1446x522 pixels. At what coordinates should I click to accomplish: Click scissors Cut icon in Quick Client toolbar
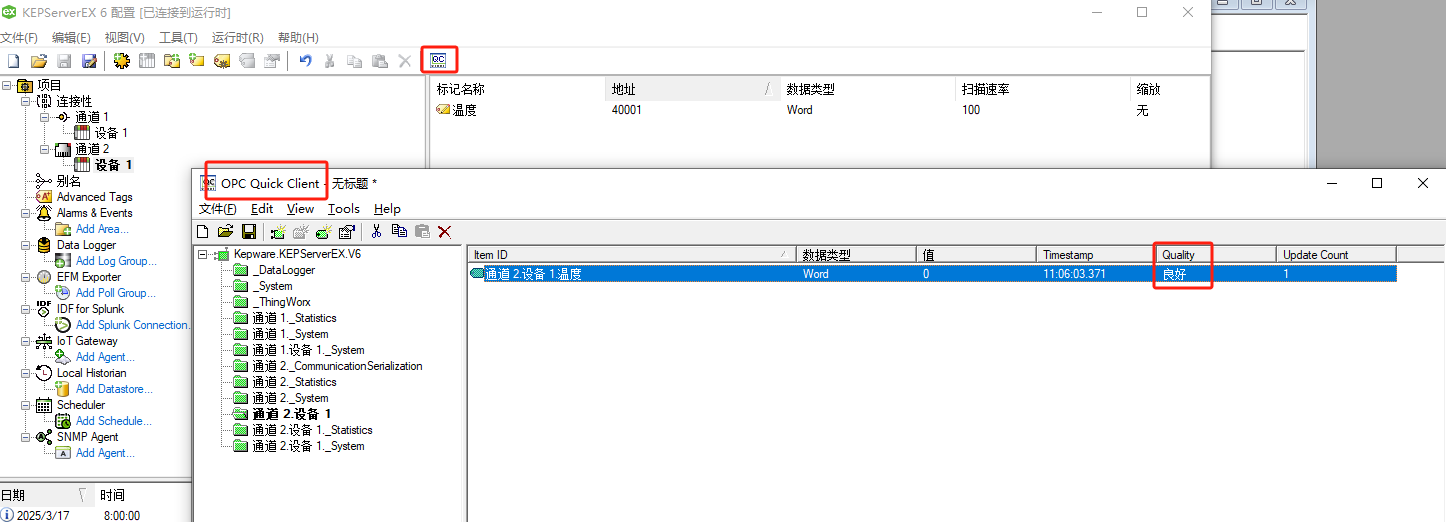tap(376, 231)
